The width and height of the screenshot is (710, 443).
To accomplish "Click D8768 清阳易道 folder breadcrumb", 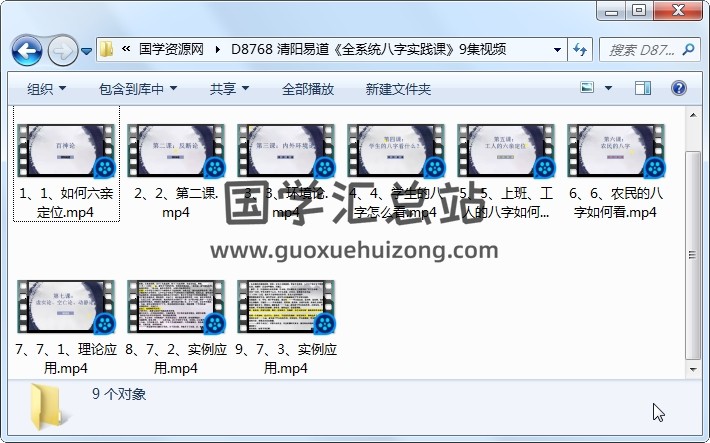I will (x=368, y=49).
